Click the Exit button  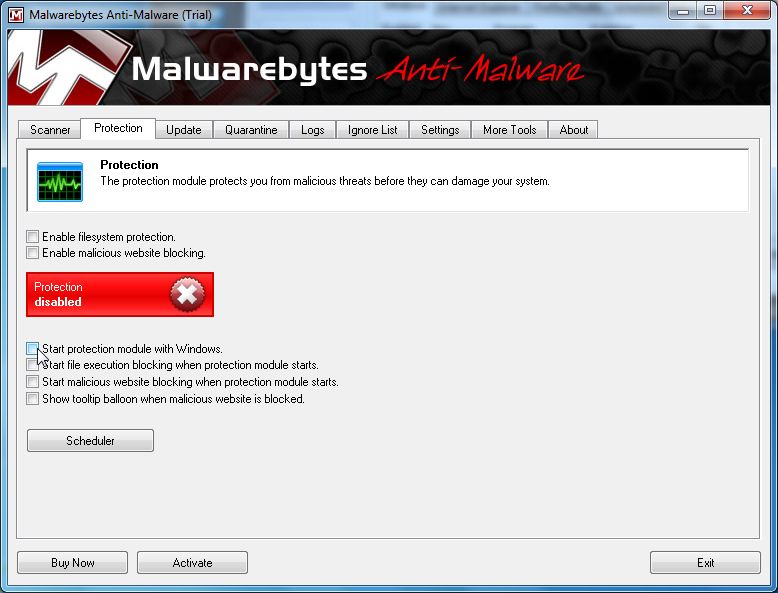pyautogui.click(x=705, y=563)
